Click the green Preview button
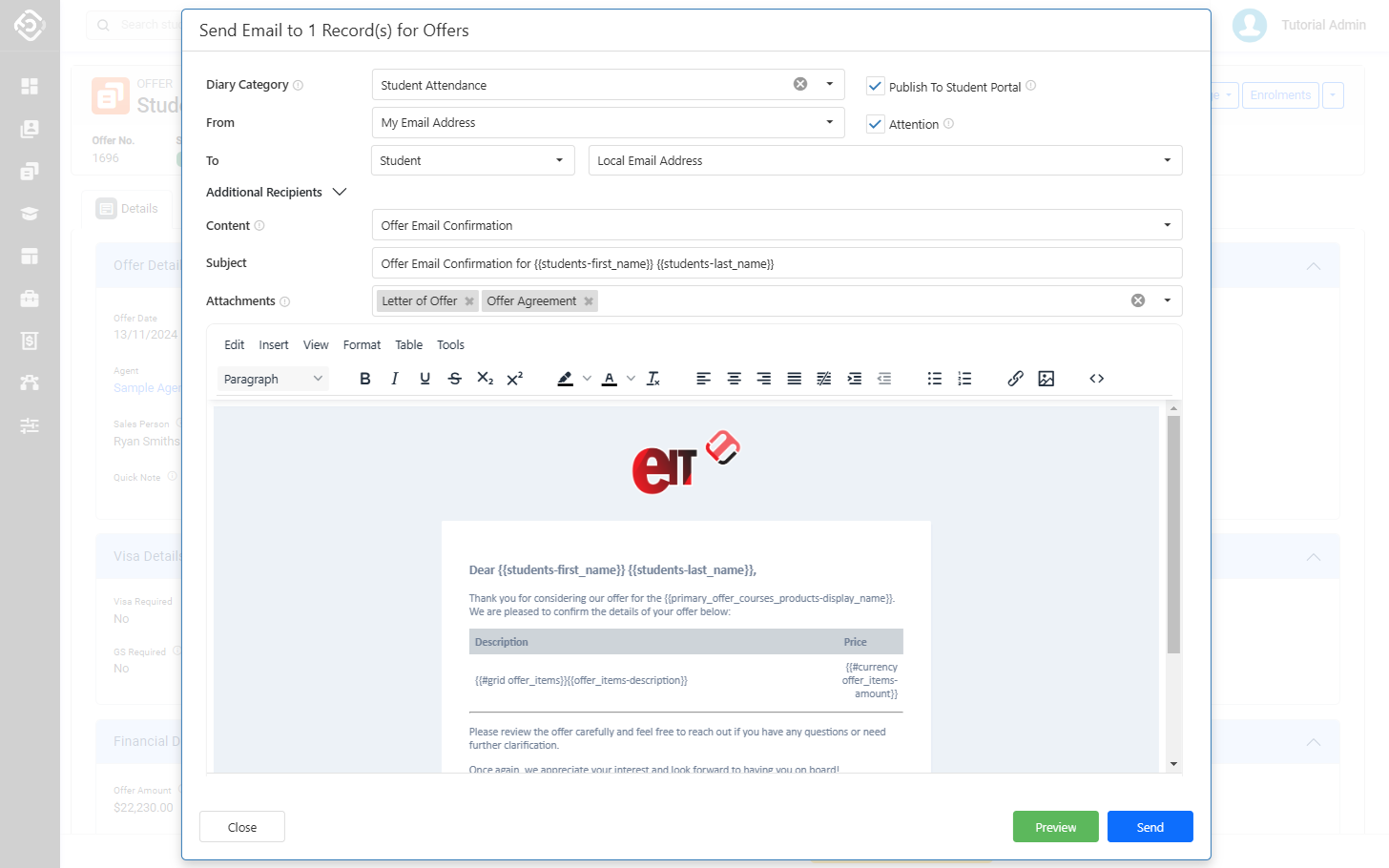This screenshot has height=868, width=1389. 1055,827
